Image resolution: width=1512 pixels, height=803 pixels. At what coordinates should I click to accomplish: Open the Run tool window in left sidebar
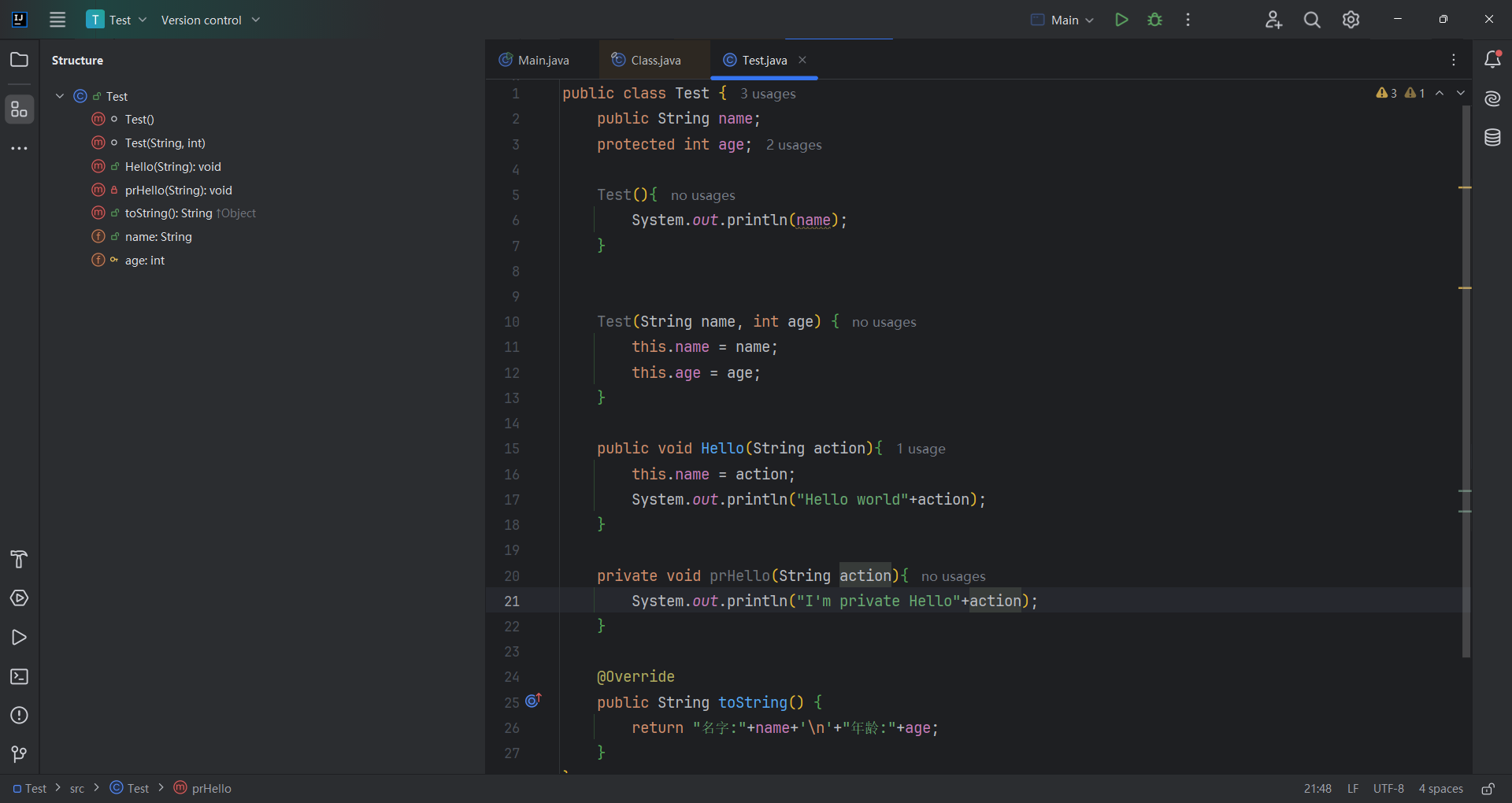(x=19, y=638)
